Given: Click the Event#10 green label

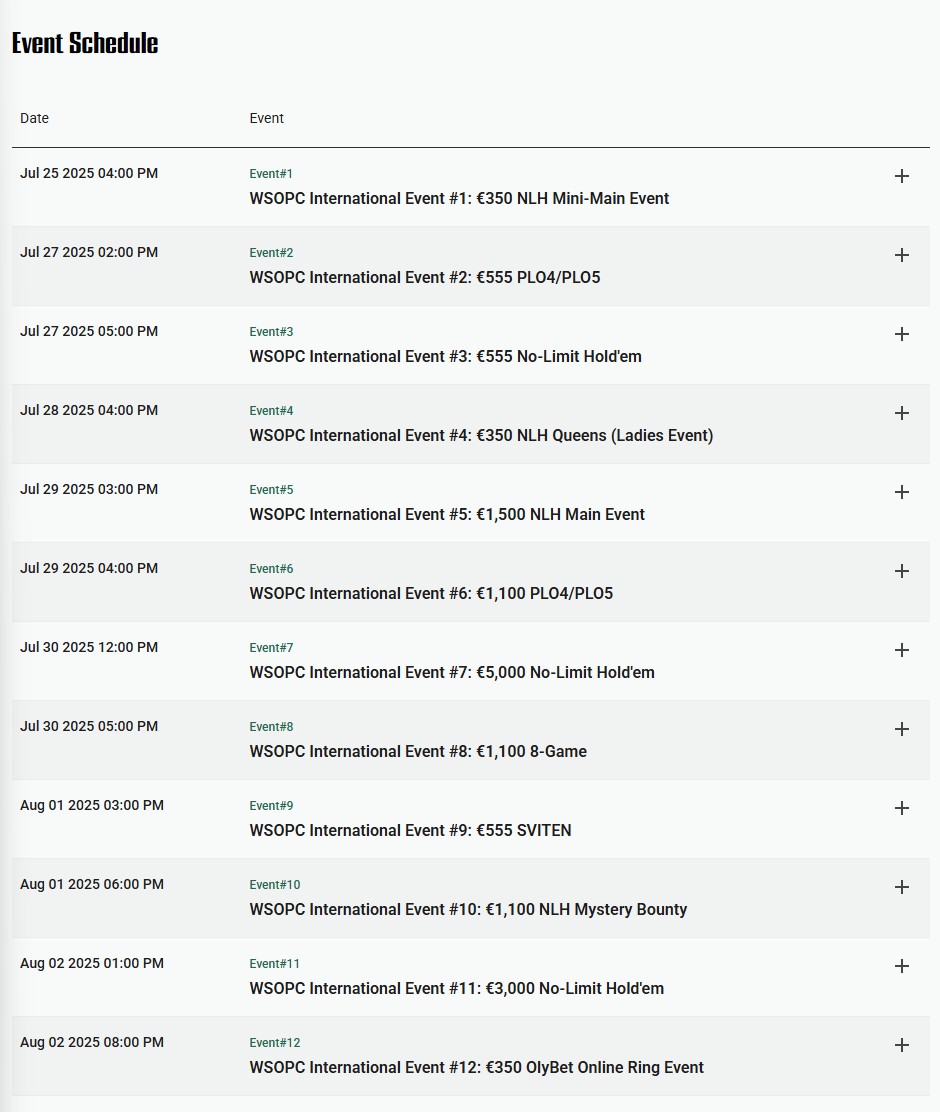Looking at the screenshot, I should pos(275,884).
